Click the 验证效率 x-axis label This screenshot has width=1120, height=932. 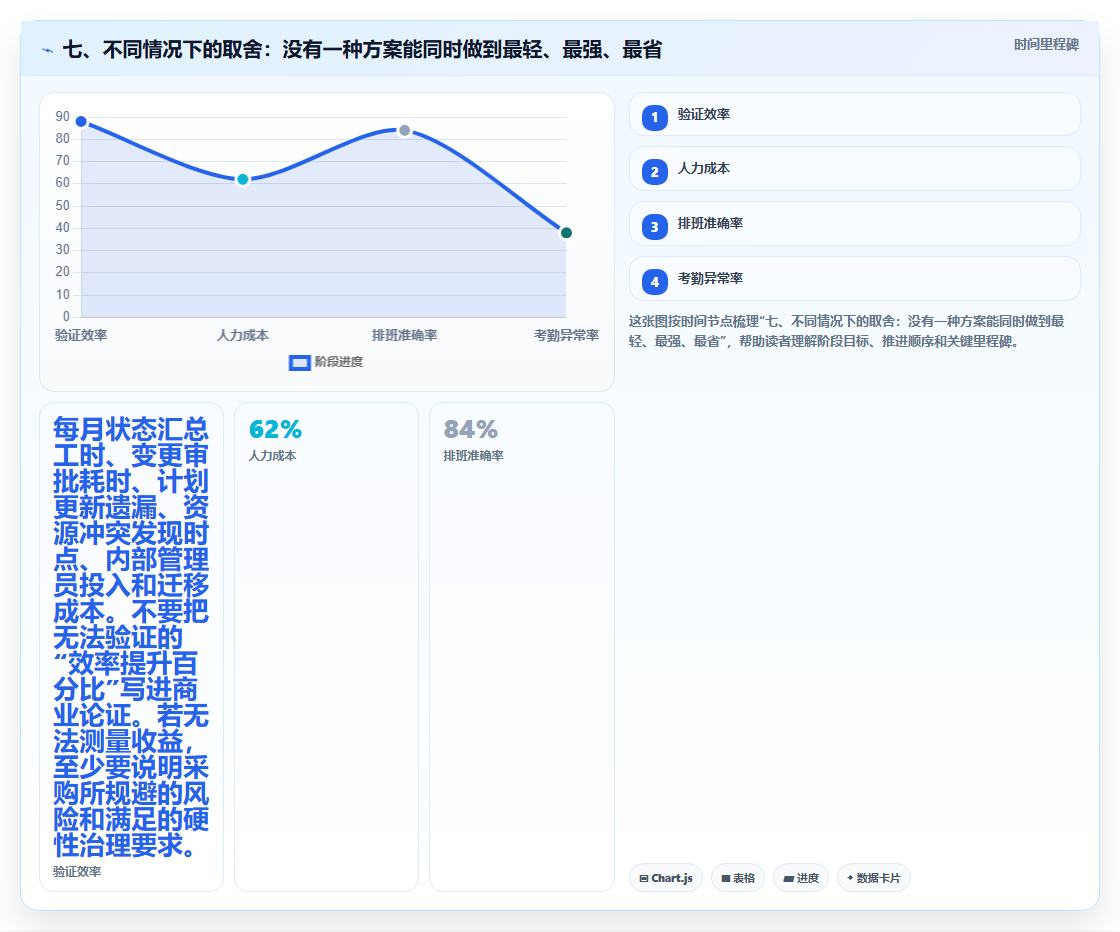(x=81, y=336)
